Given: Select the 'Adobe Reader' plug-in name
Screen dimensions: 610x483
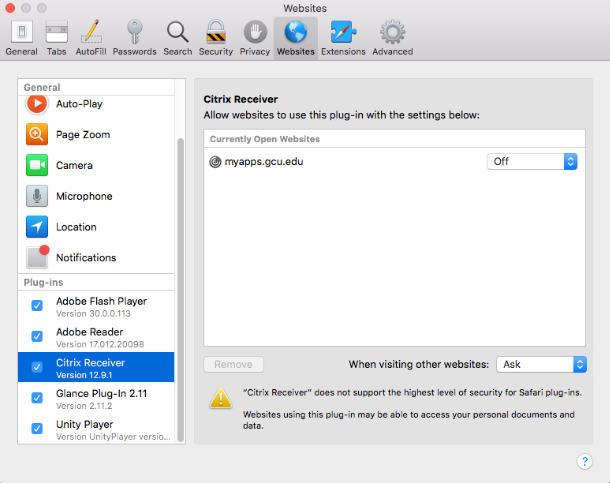Looking at the screenshot, I should [x=89, y=332].
